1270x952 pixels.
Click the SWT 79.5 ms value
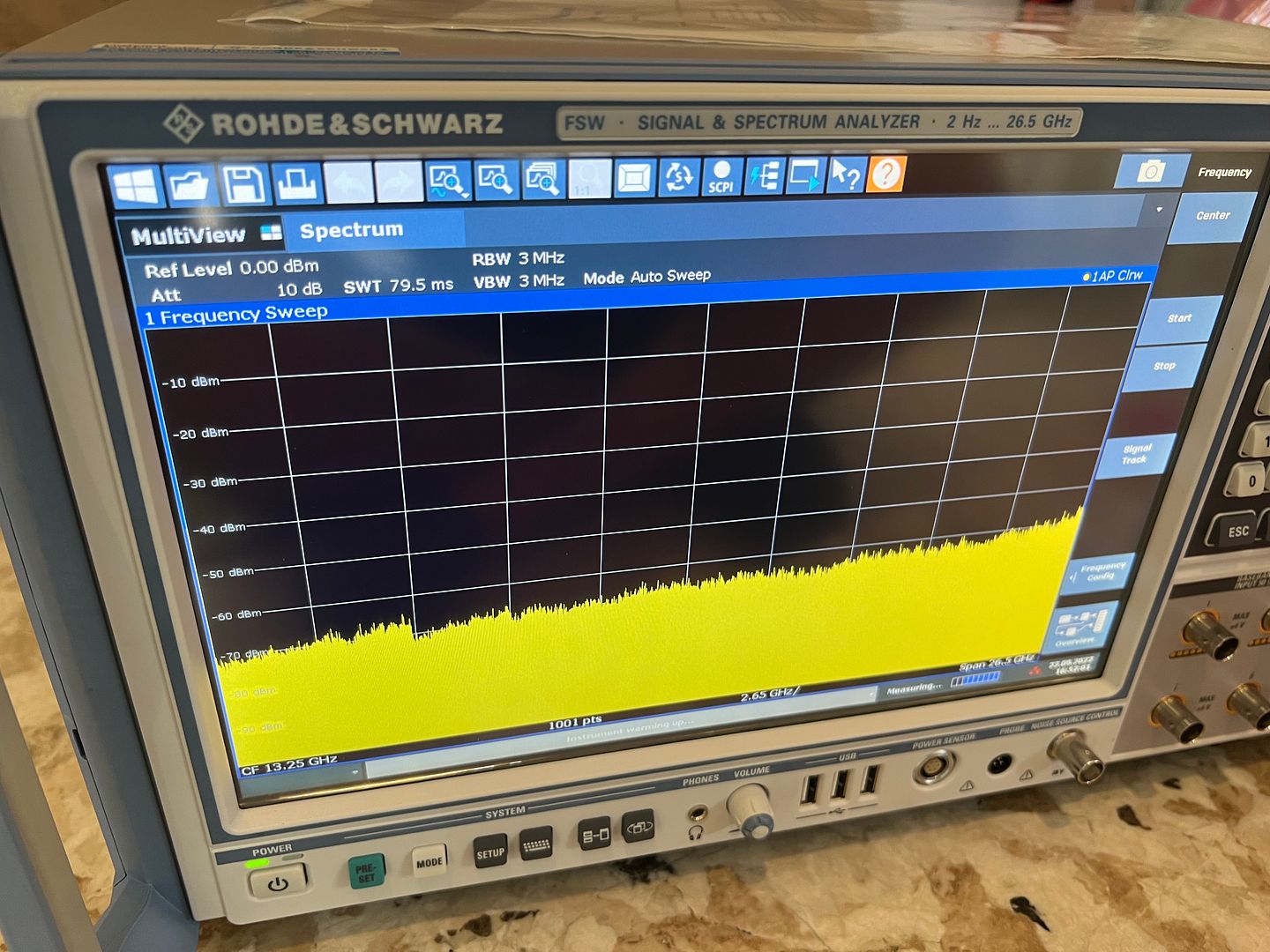(398, 286)
